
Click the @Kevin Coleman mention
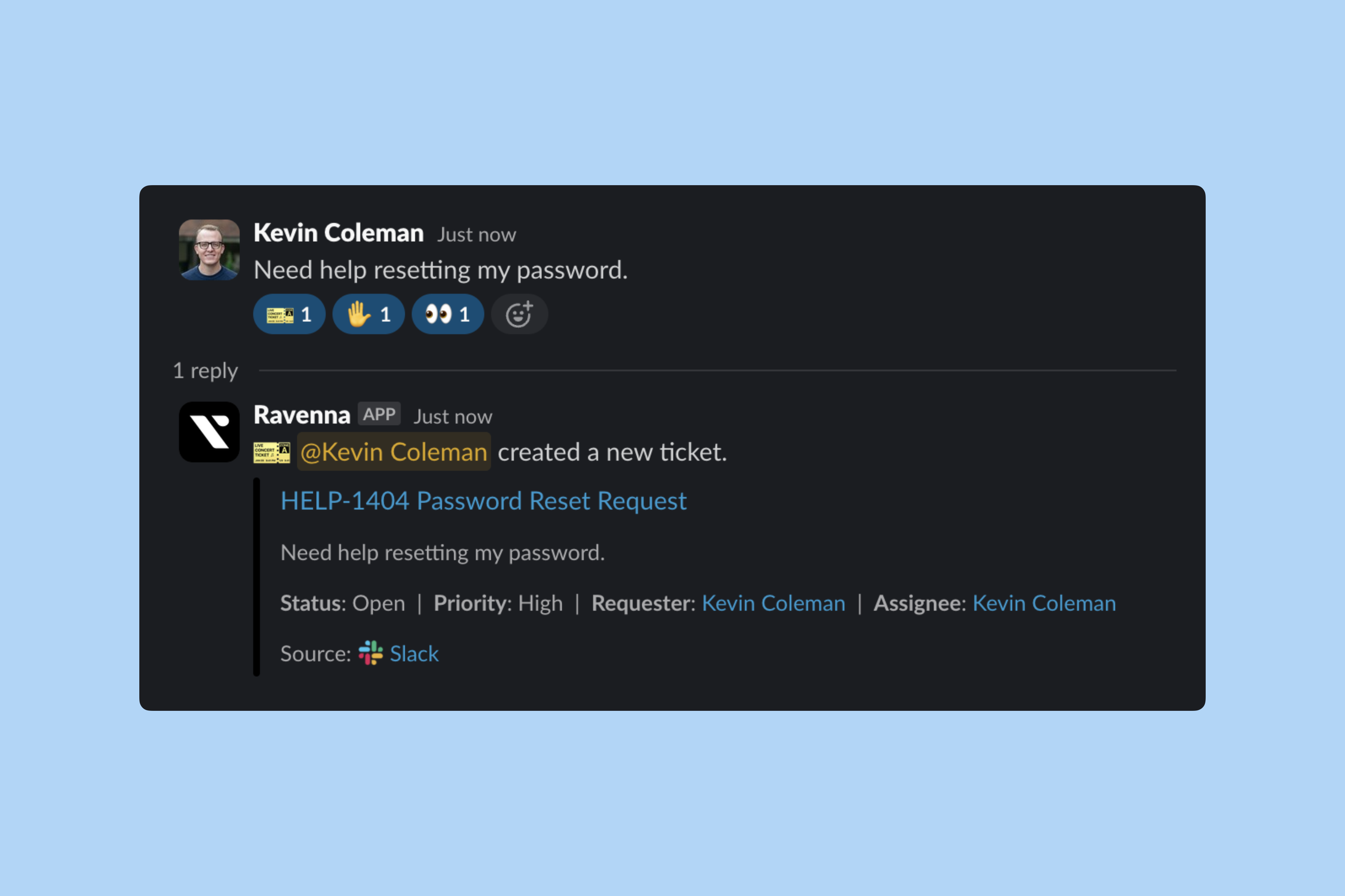click(394, 453)
